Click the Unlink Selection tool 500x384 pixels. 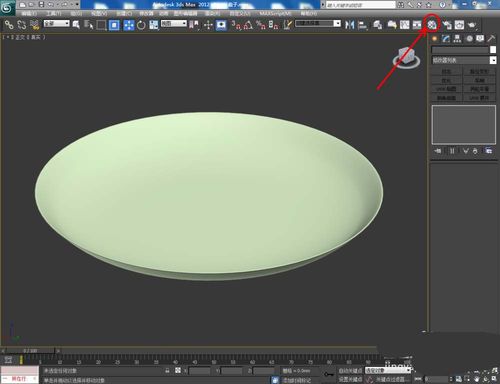click(22, 24)
